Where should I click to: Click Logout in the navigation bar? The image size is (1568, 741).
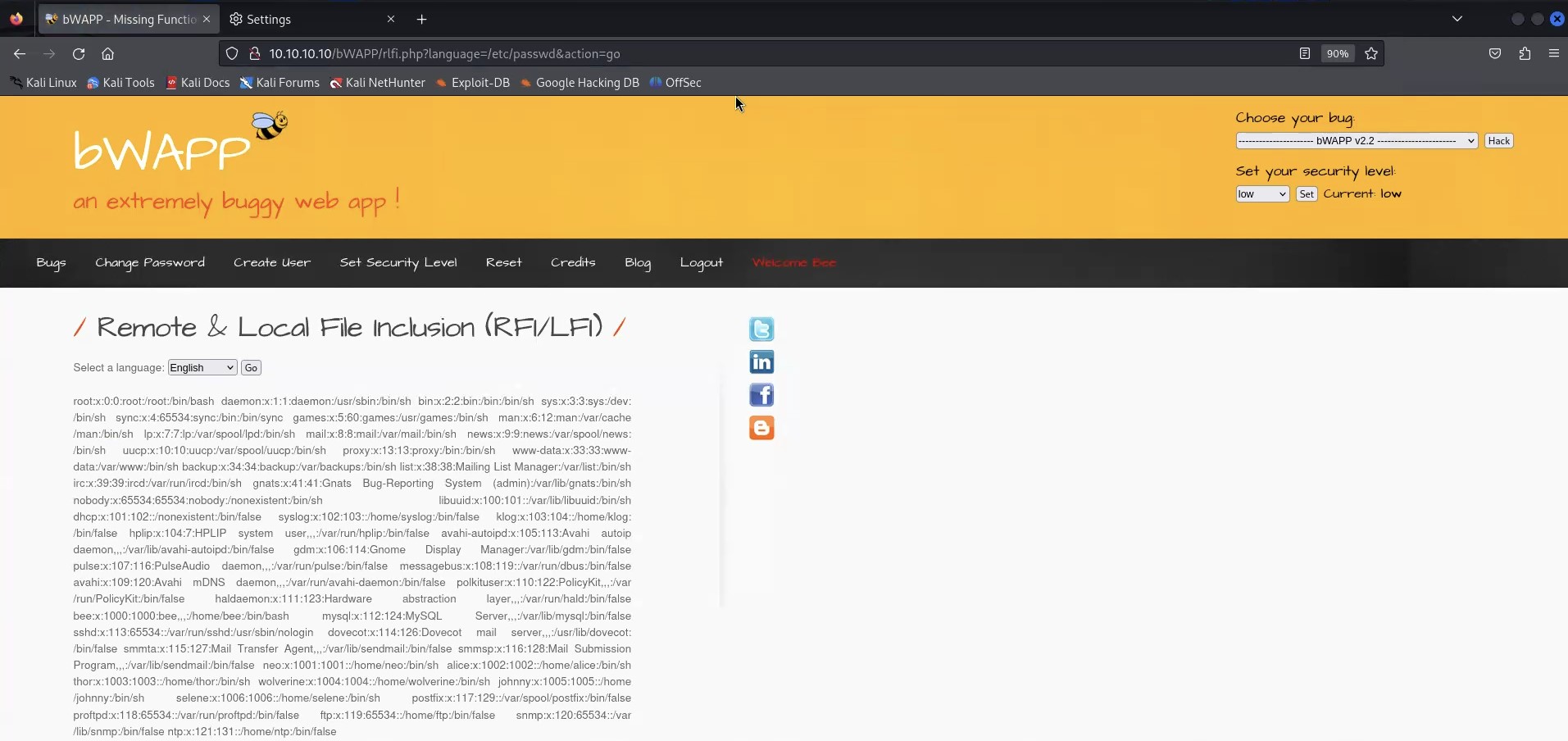pos(702,263)
